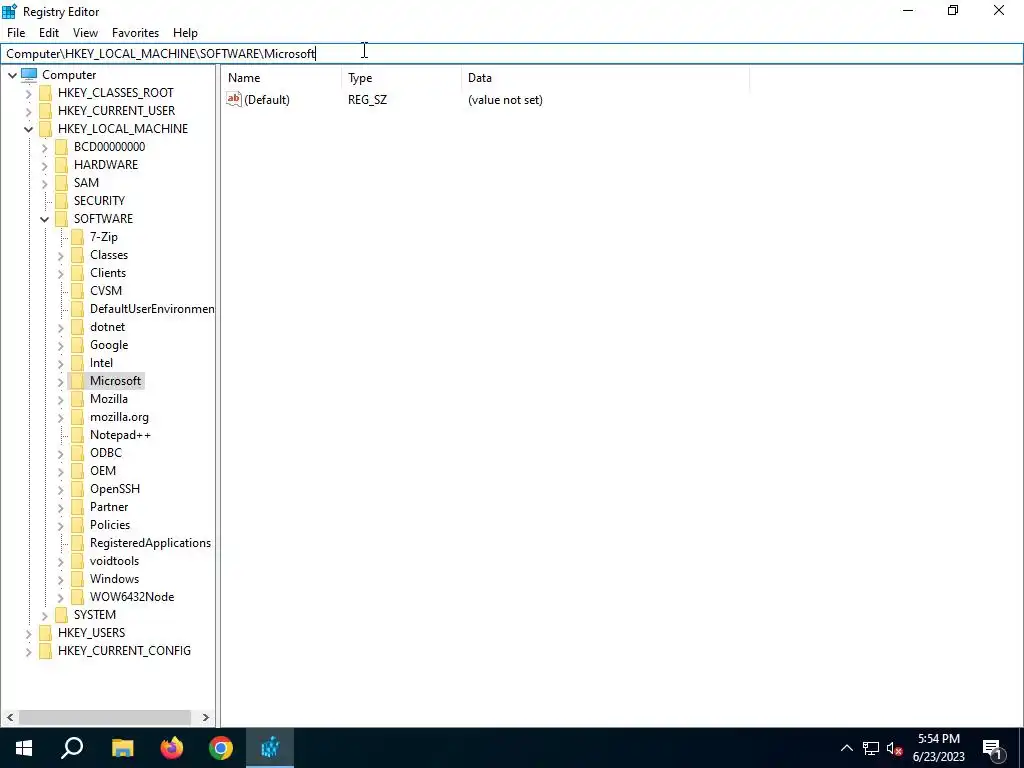This screenshot has height=768, width=1024.
Task: Click the Computer icon in tree
Action: 29,74
